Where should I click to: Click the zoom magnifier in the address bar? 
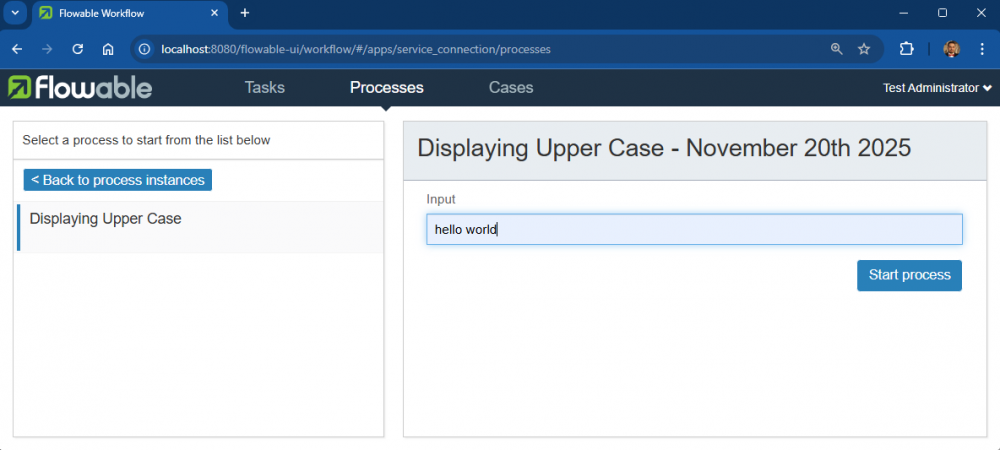(836, 49)
